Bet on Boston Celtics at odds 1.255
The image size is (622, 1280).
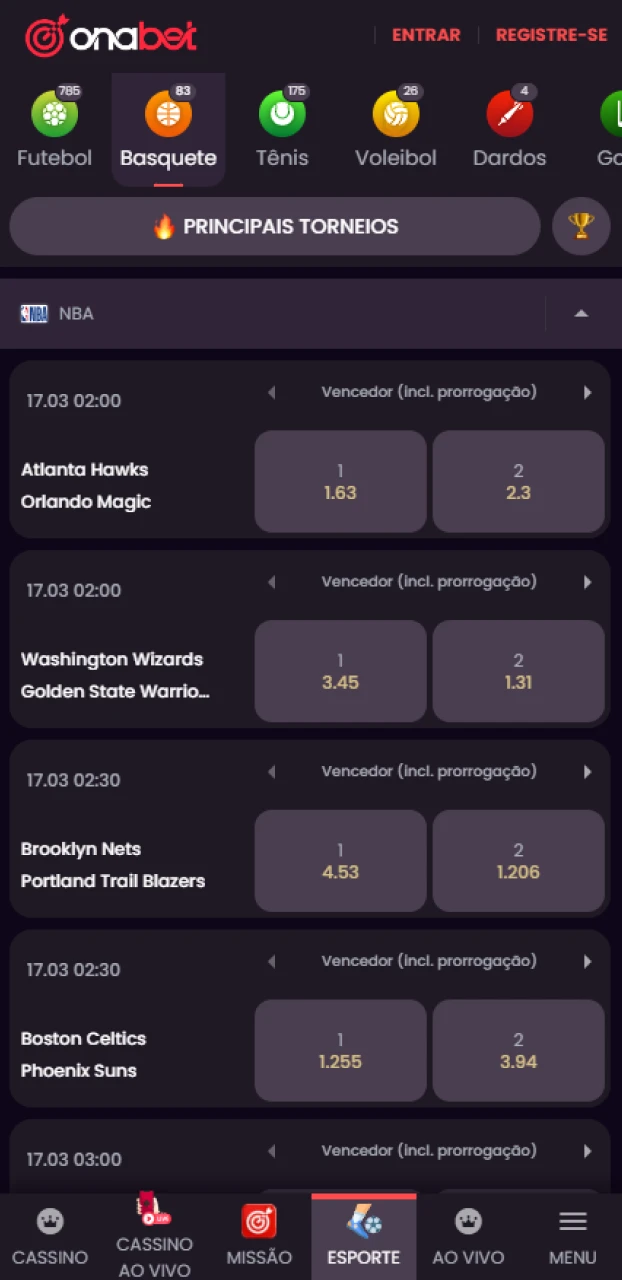pos(340,1050)
